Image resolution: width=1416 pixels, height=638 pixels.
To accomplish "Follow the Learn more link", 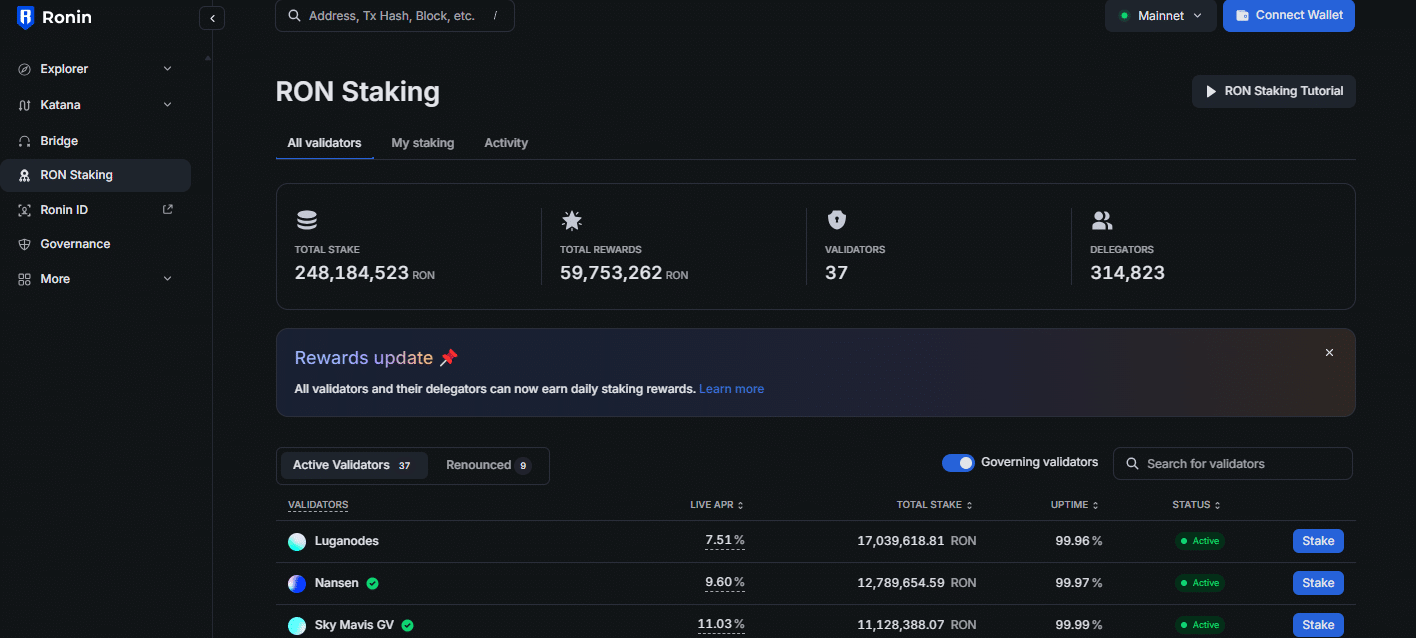I will [x=731, y=389].
